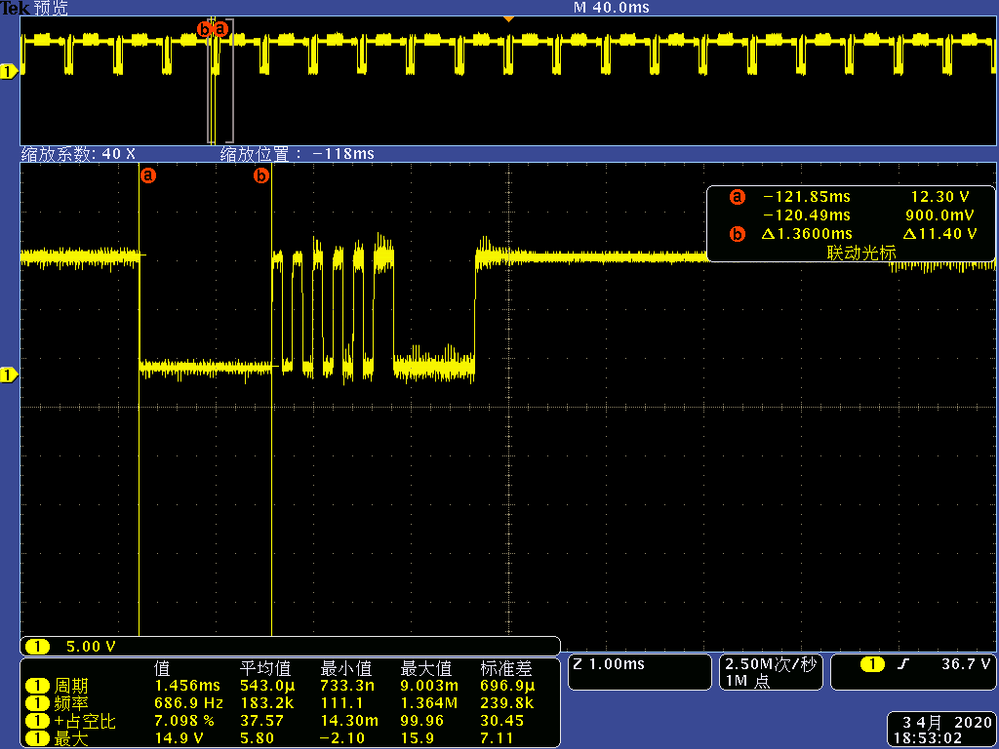This screenshot has width=999, height=749.
Task: Click cursor a marker in the overview strip
Action: coord(220,29)
